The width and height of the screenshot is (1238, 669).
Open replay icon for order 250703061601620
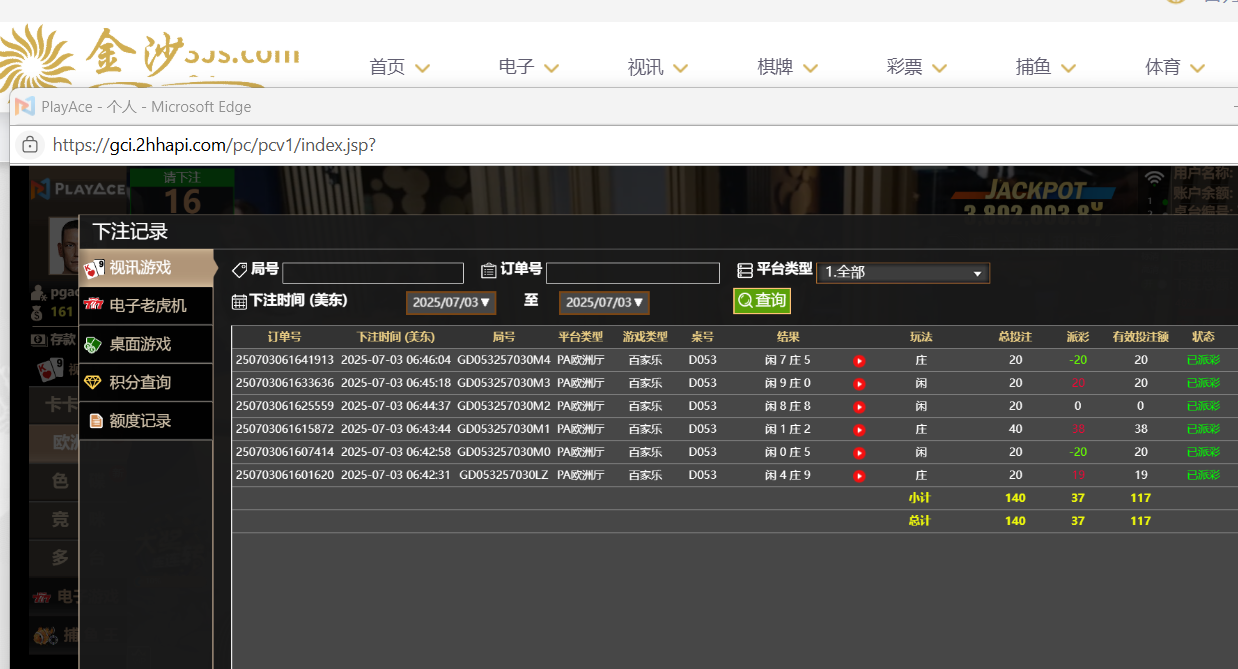tap(858, 476)
